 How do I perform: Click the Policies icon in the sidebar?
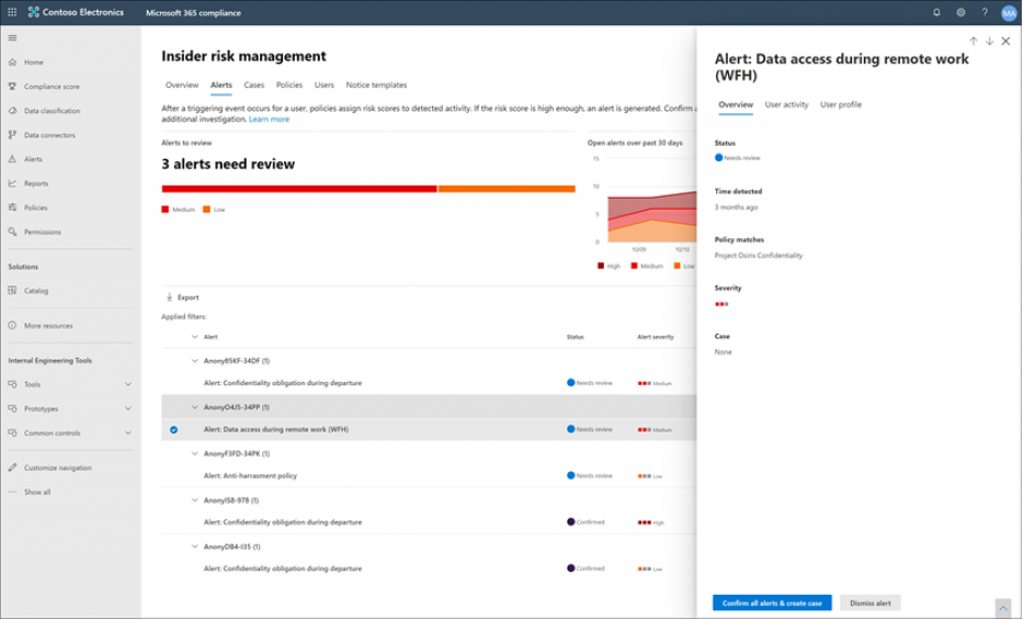[x=12, y=207]
